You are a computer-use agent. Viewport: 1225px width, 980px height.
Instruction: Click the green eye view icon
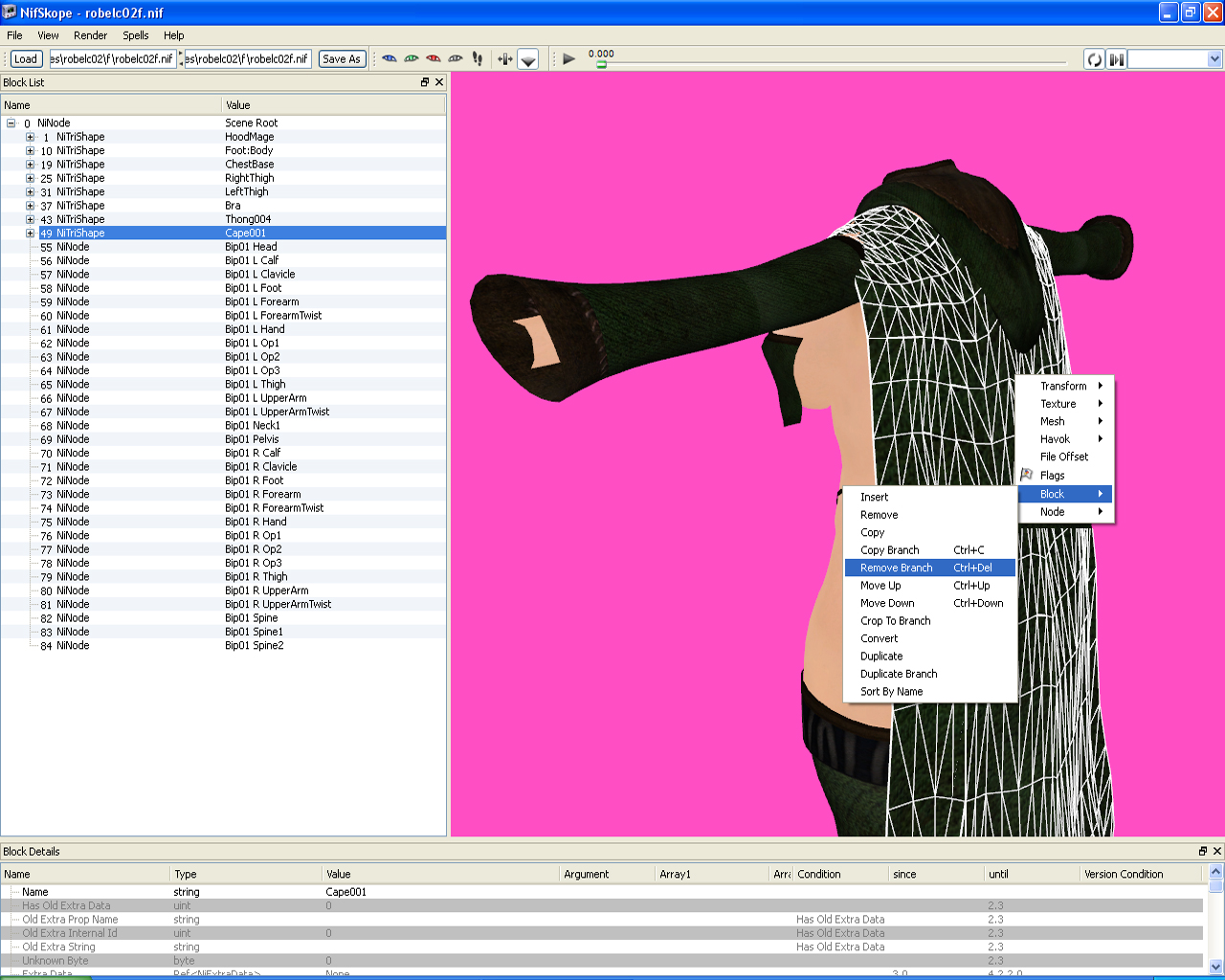[x=411, y=59]
